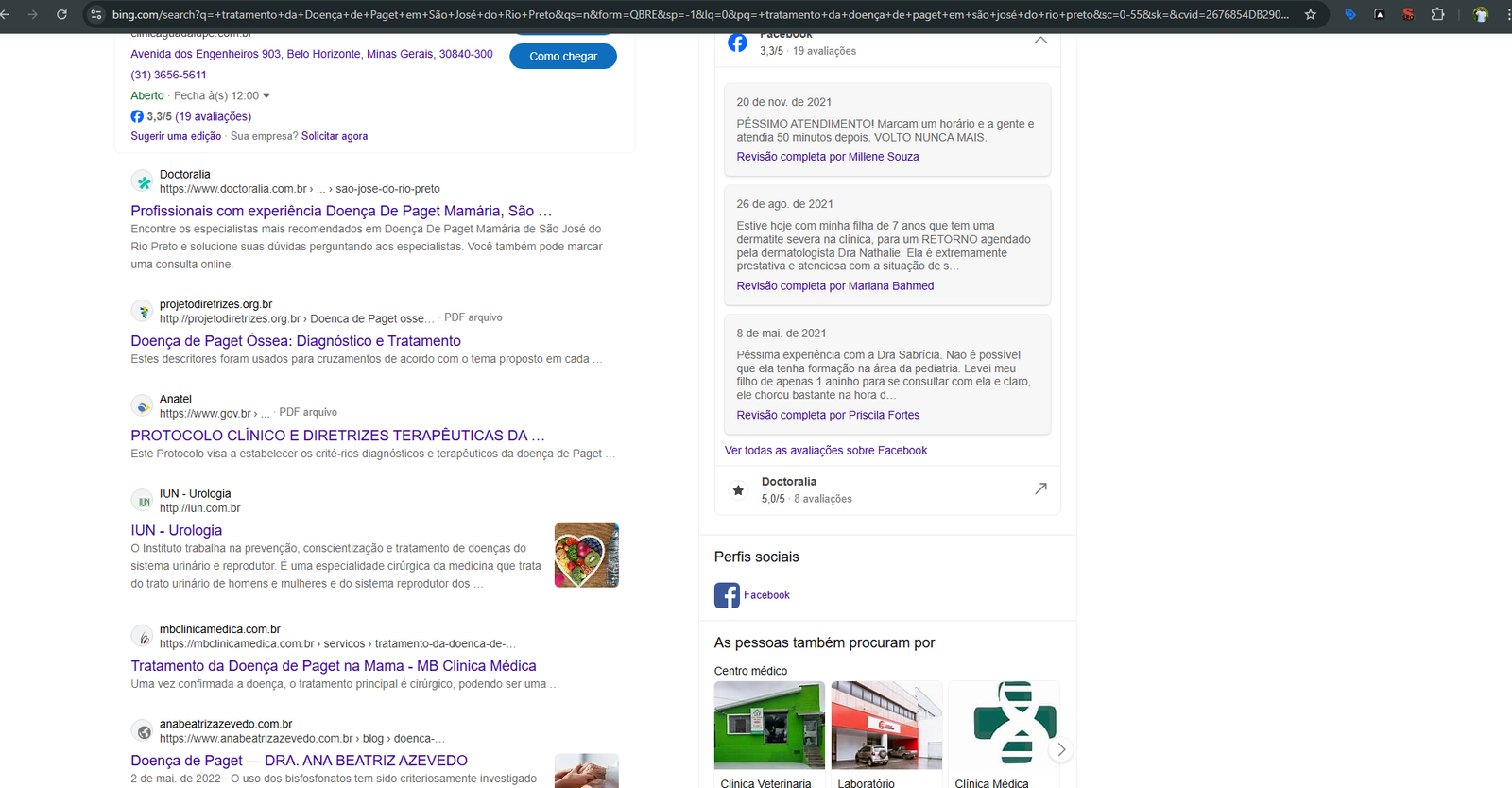
Task: Click the Como chegar button
Action: pyautogui.click(x=563, y=57)
